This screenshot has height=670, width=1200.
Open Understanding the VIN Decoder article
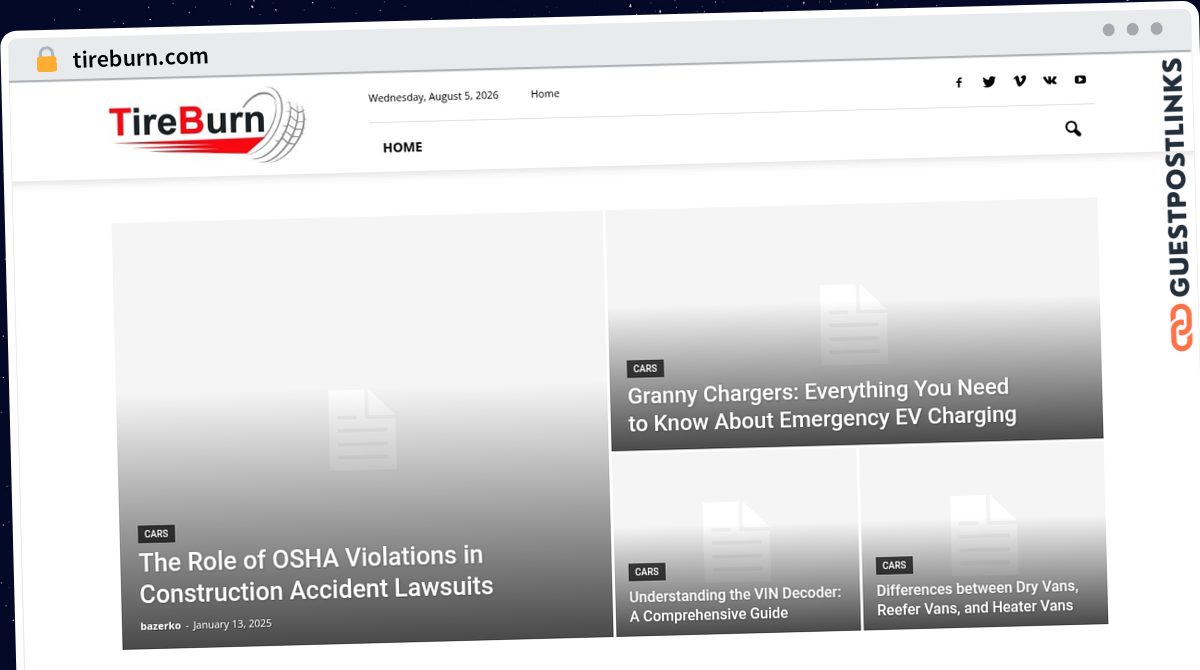tap(735, 604)
